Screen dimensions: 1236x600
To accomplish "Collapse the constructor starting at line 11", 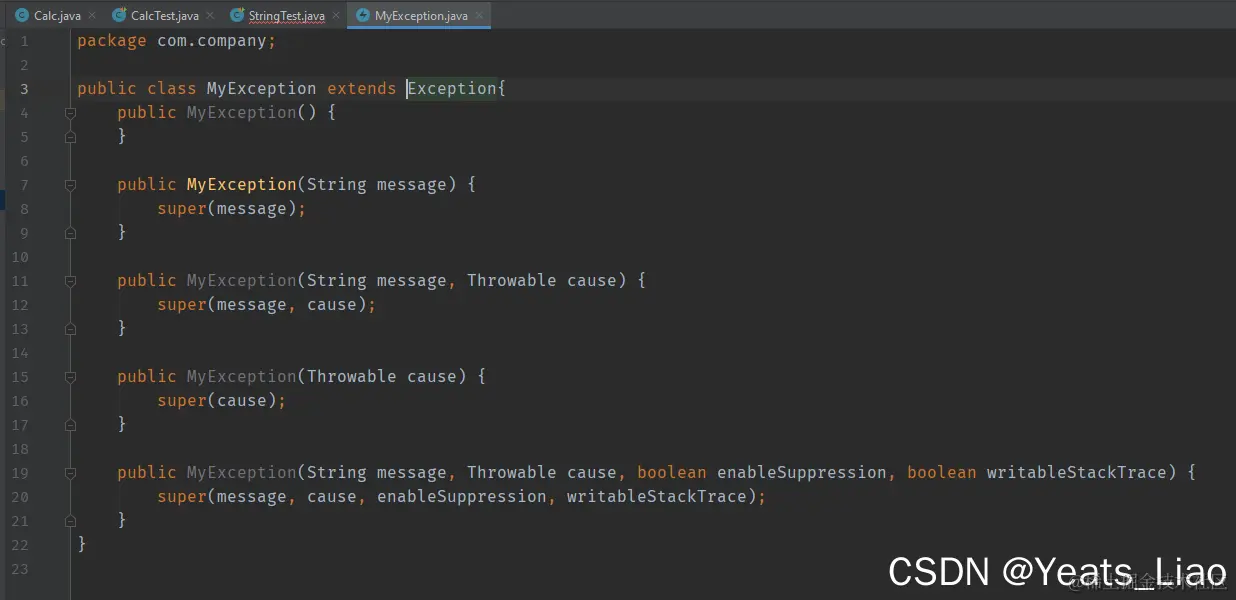I will pyautogui.click(x=70, y=281).
